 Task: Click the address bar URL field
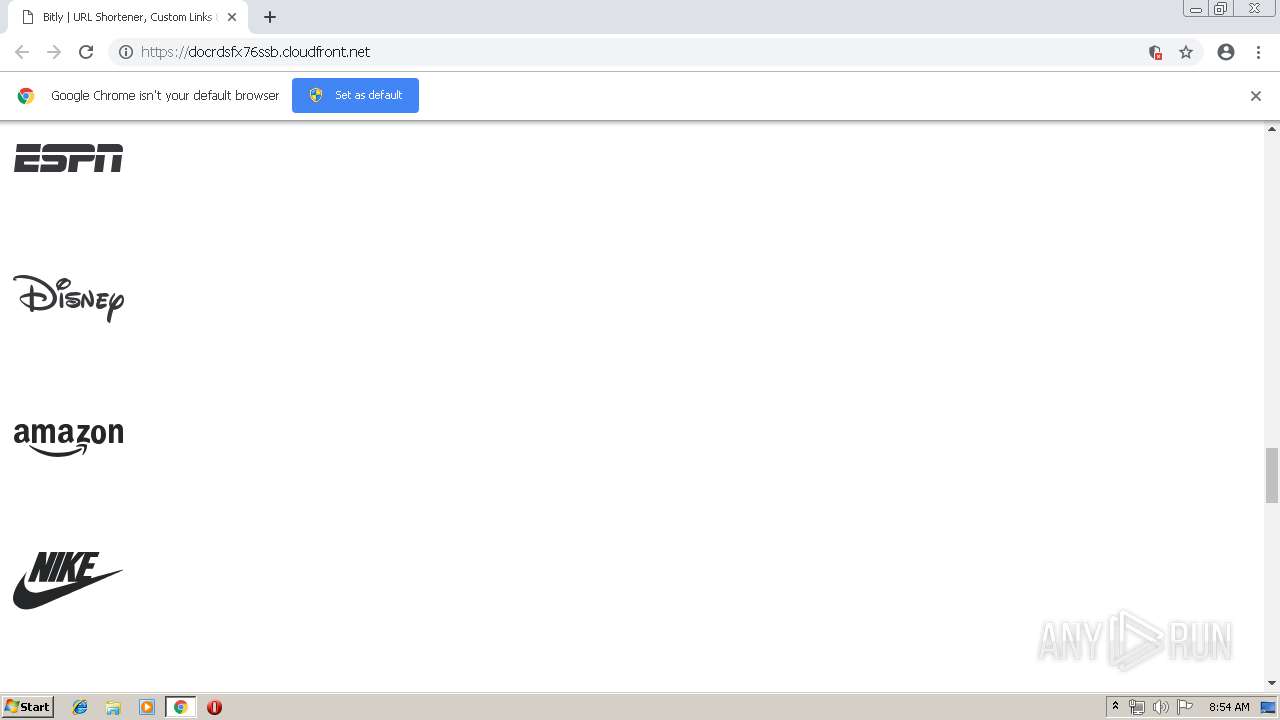point(640,52)
